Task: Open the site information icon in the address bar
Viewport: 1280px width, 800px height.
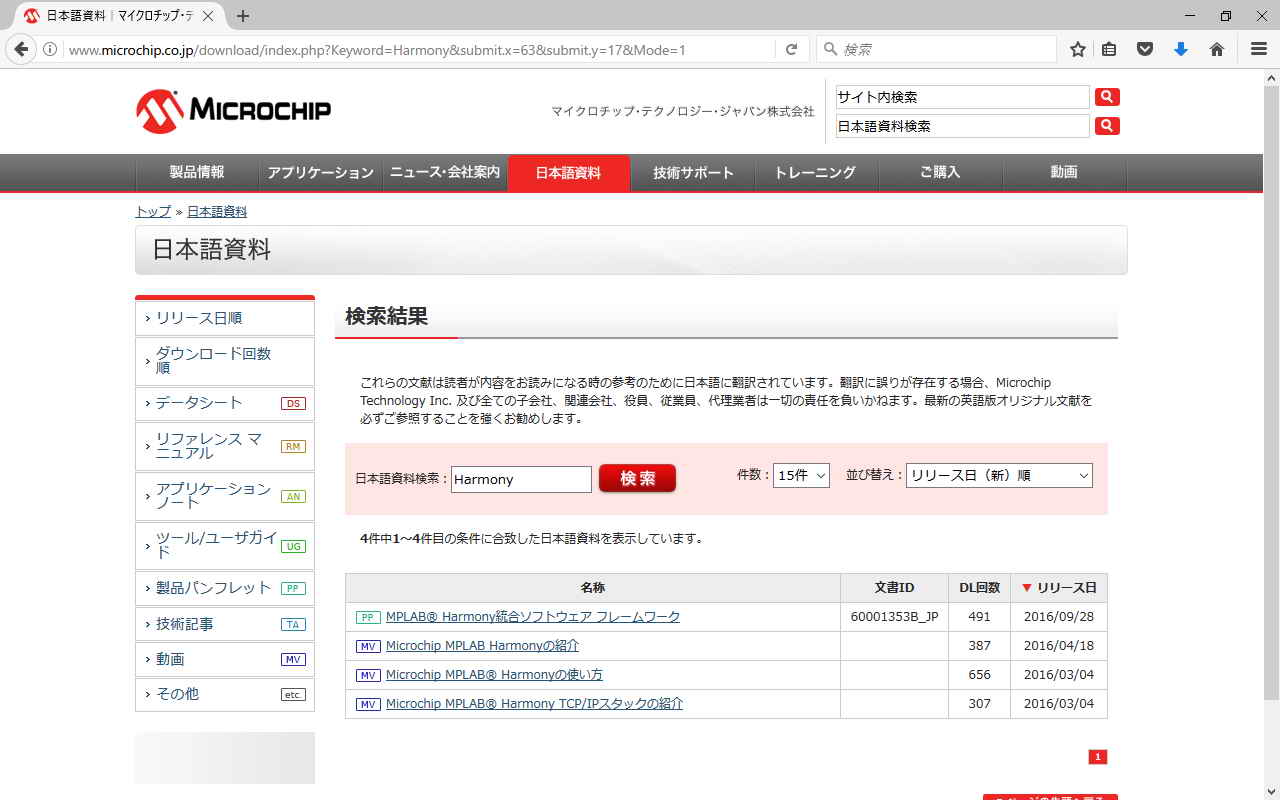Action: (x=50, y=49)
